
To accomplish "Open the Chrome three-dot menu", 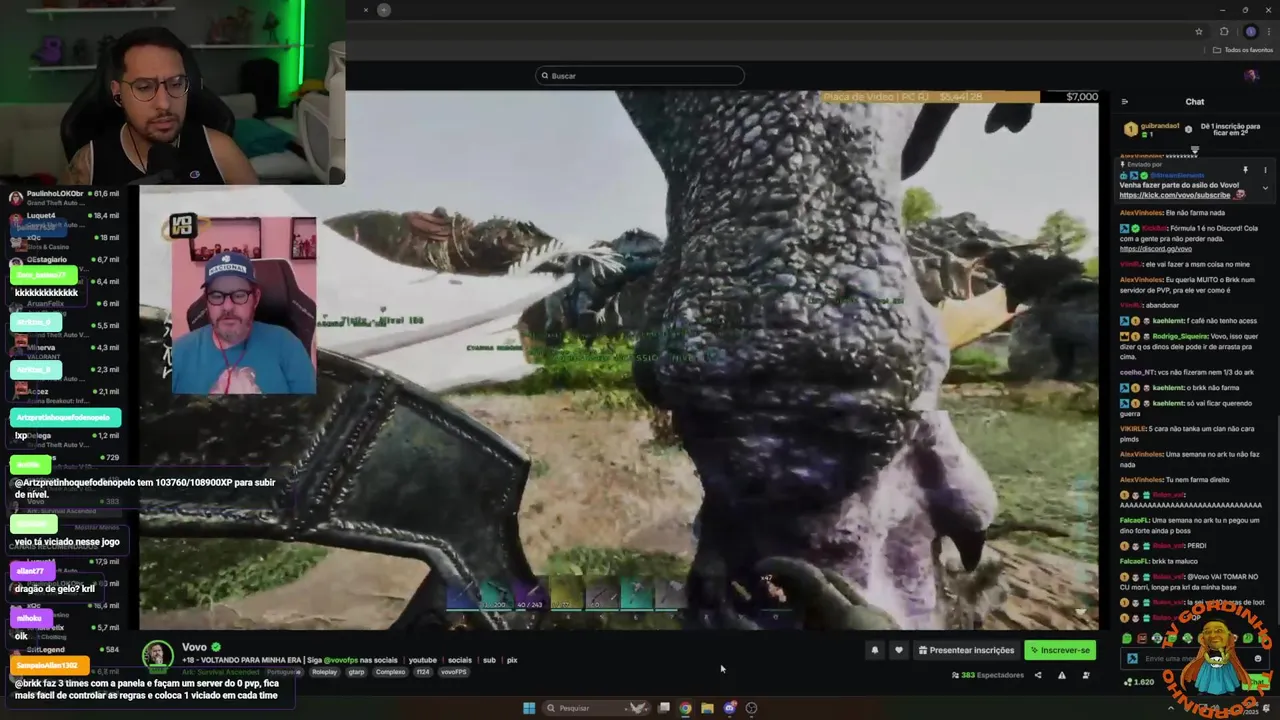I will pos(1268,31).
